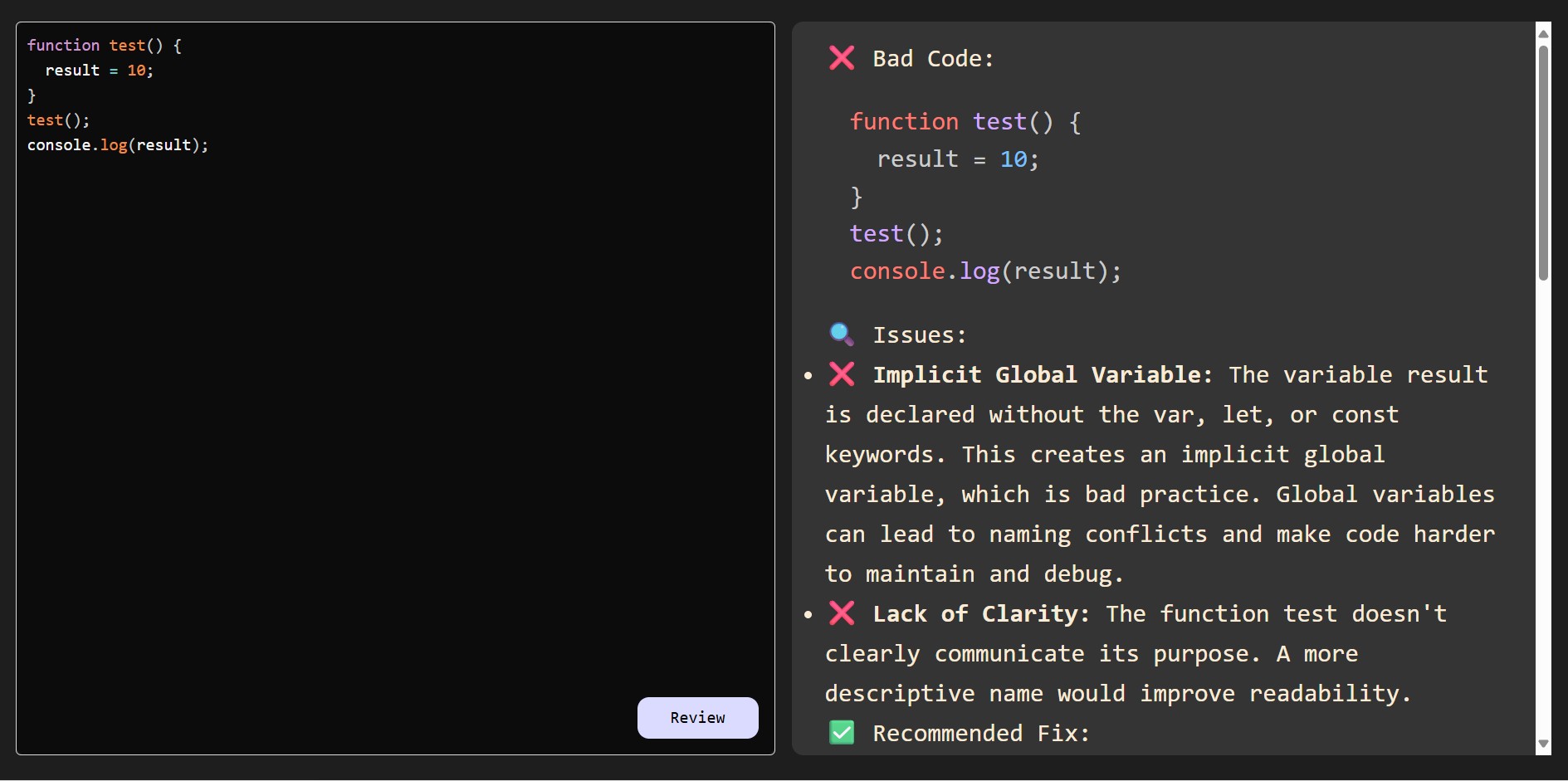The width and height of the screenshot is (1568, 781).
Task: Click the red X icon beside Bad Code
Action: pos(842,58)
